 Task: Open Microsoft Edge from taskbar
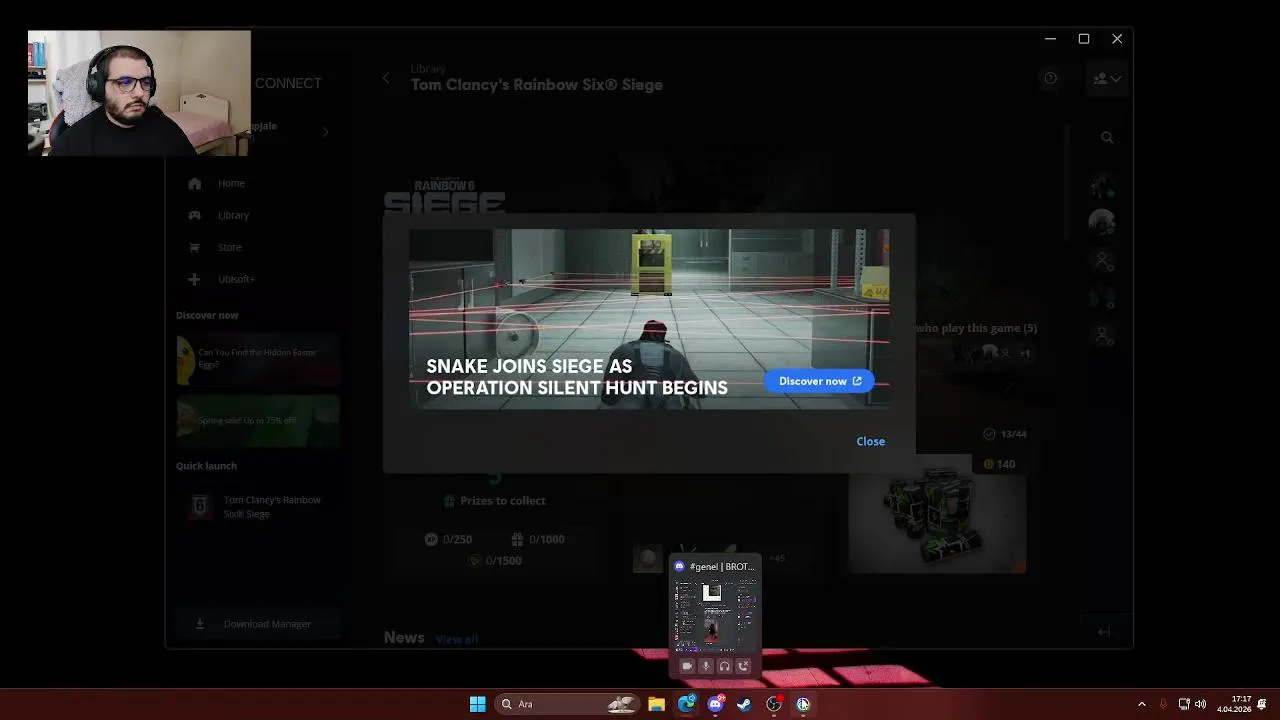686,704
